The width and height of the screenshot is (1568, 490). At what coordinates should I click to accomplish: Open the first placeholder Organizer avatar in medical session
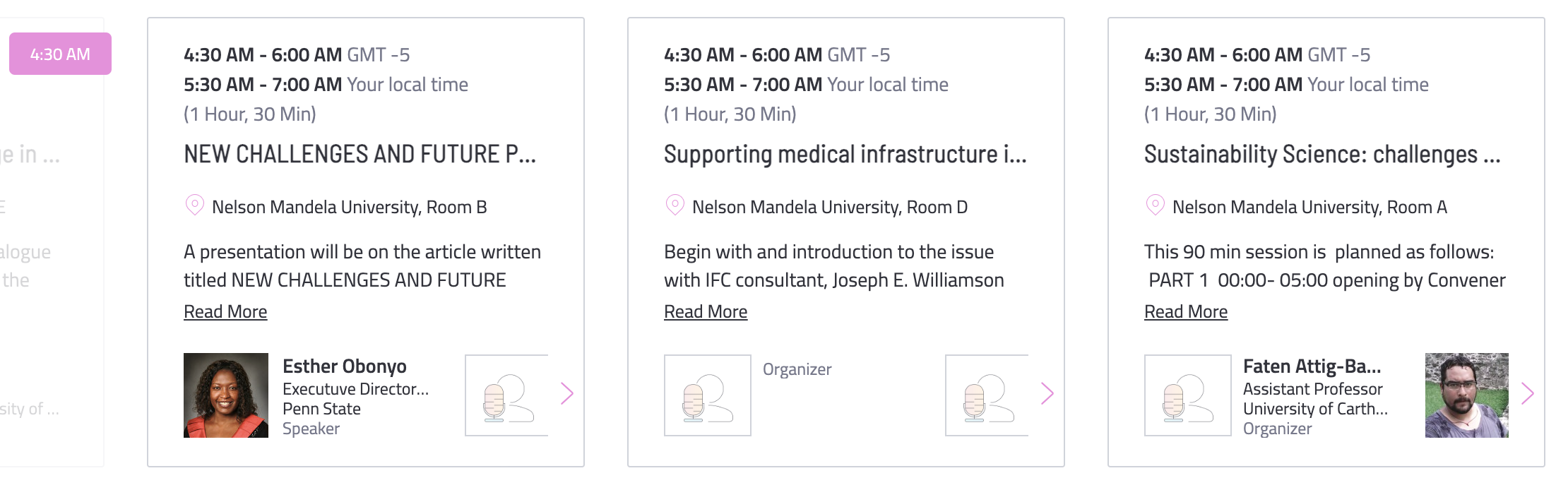(708, 395)
